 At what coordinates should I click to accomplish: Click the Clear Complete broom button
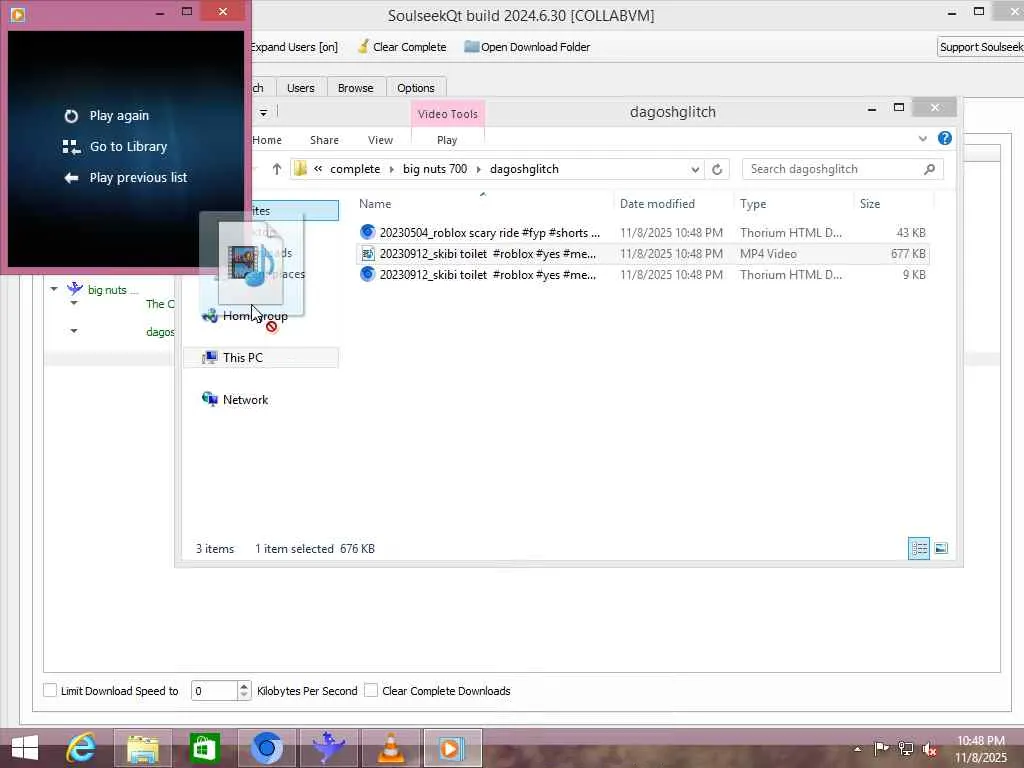point(402,47)
